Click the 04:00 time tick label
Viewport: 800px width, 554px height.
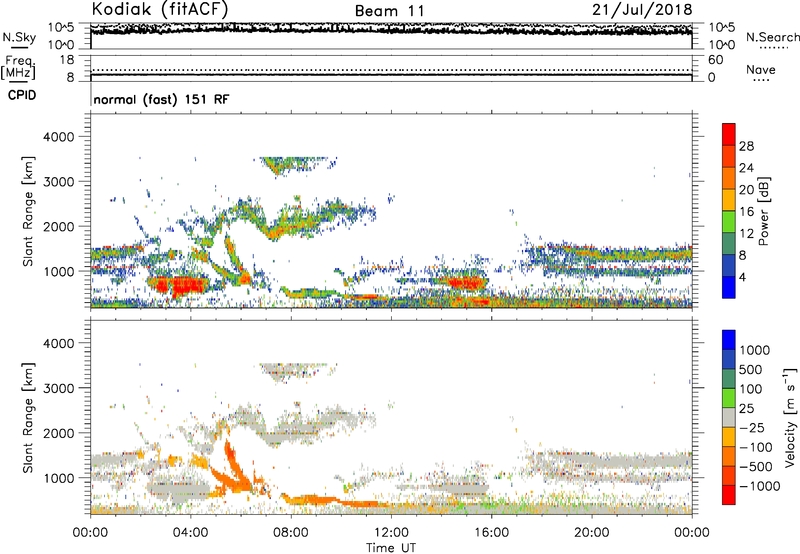(x=190, y=533)
